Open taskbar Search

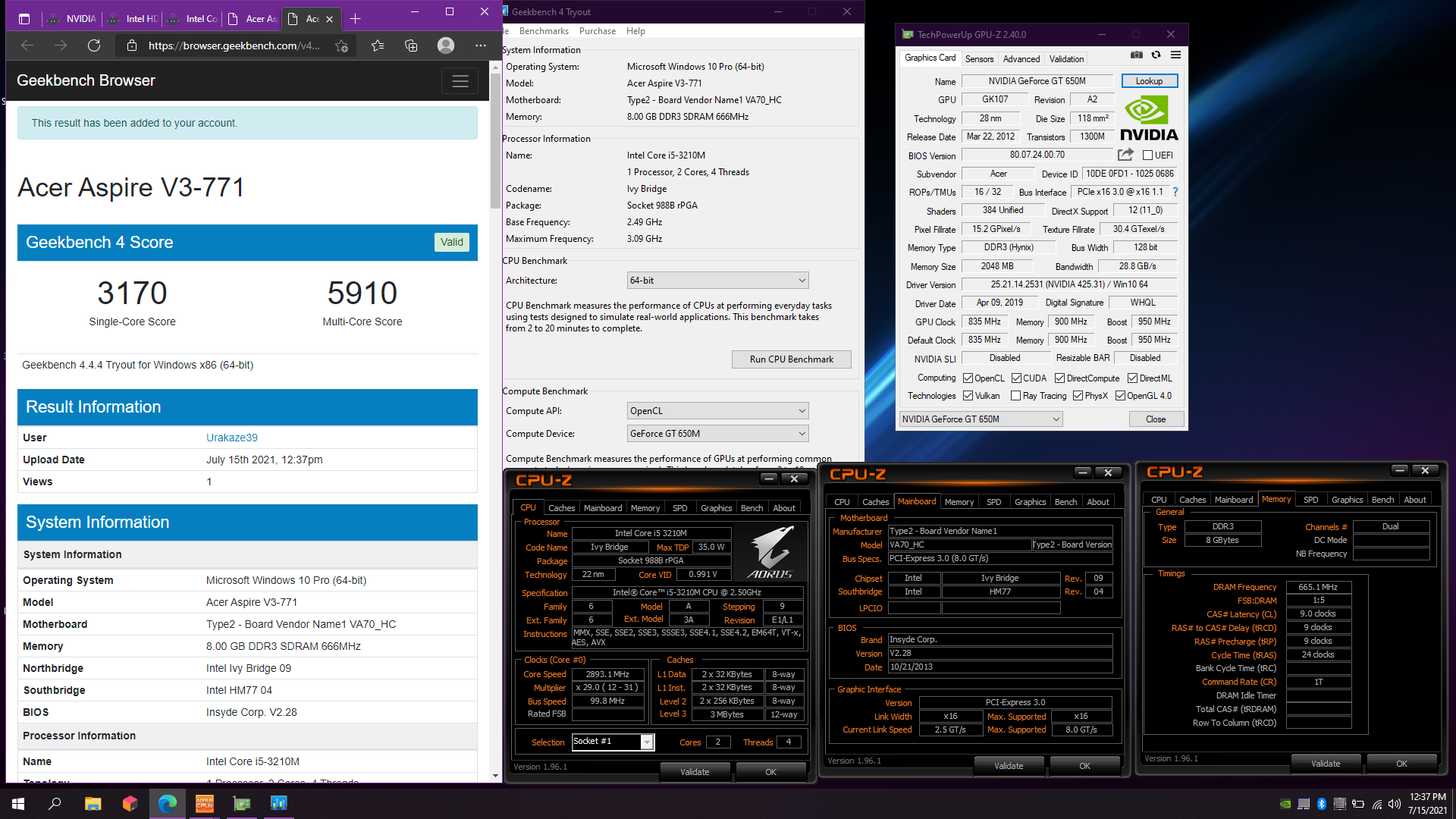pos(55,803)
